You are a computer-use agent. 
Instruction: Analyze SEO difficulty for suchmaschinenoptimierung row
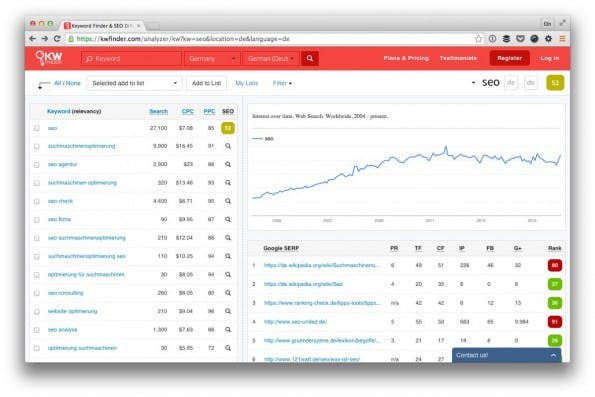(x=228, y=146)
